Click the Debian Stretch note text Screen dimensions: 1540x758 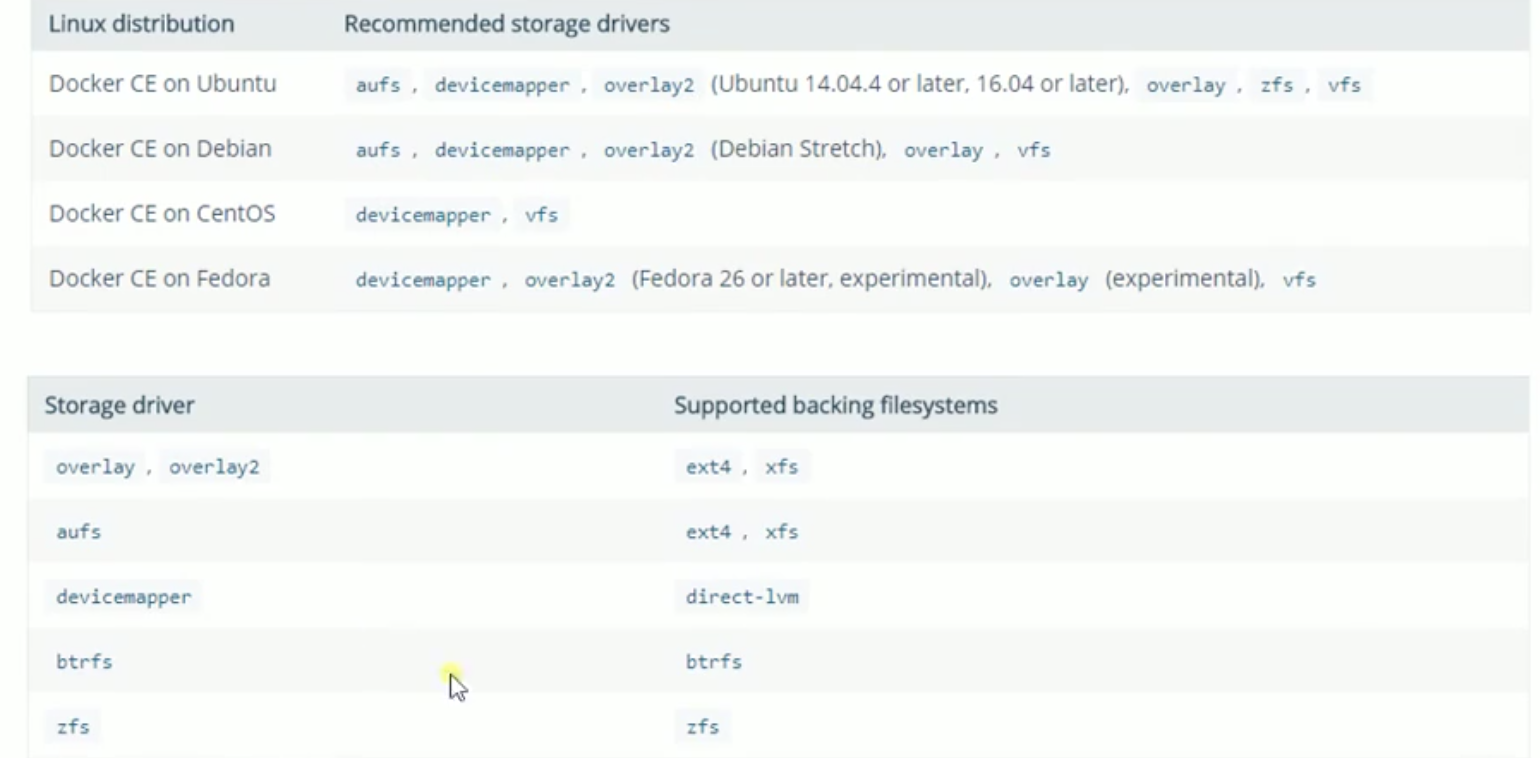(x=798, y=149)
